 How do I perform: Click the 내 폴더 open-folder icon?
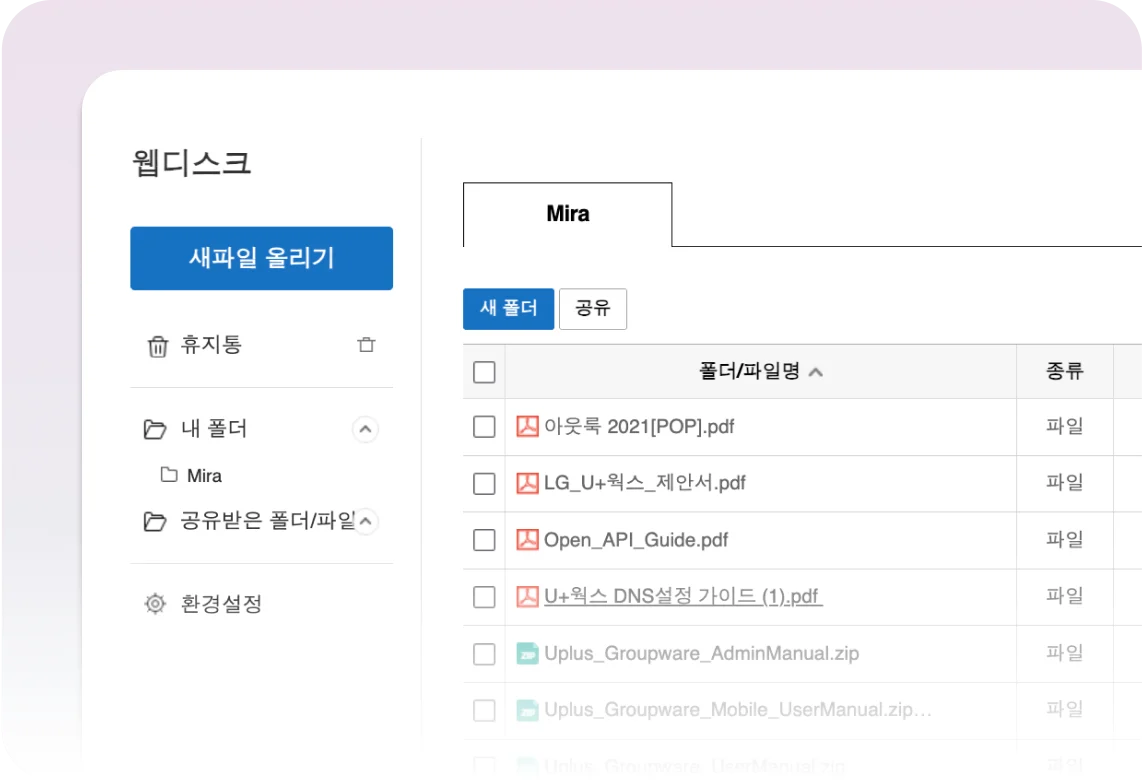point(155,430)
